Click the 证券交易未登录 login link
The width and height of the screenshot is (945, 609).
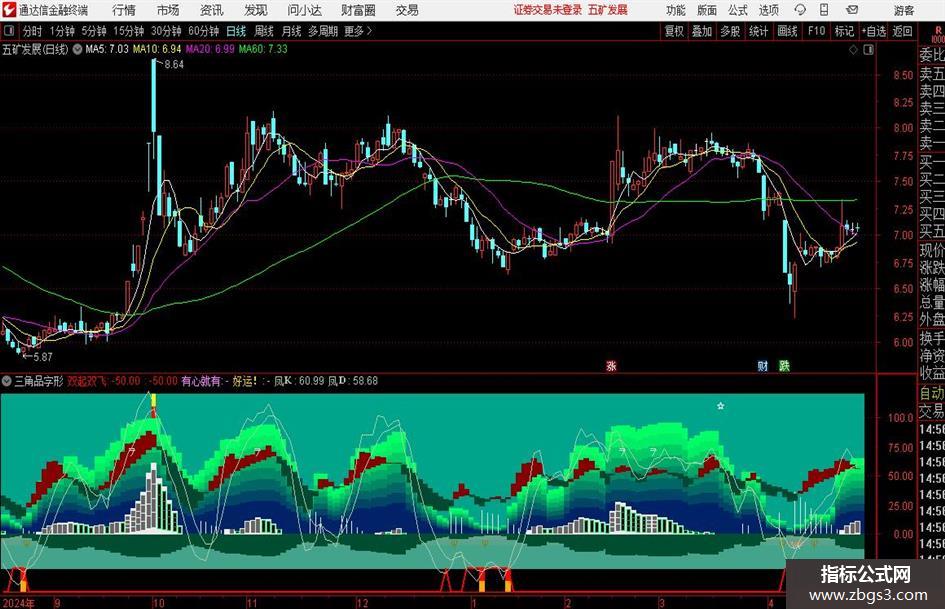(548, 10)
